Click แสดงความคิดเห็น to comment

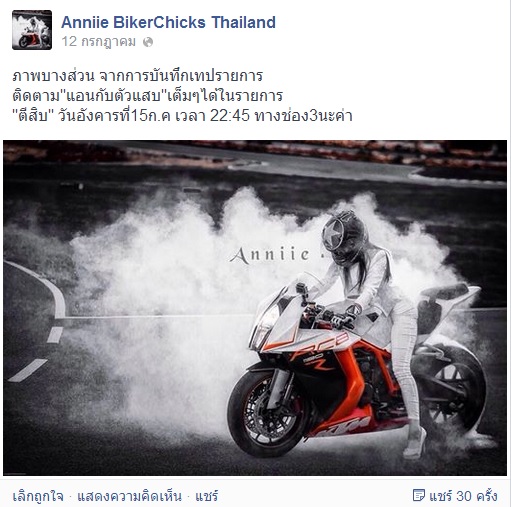tap(130, 496)
